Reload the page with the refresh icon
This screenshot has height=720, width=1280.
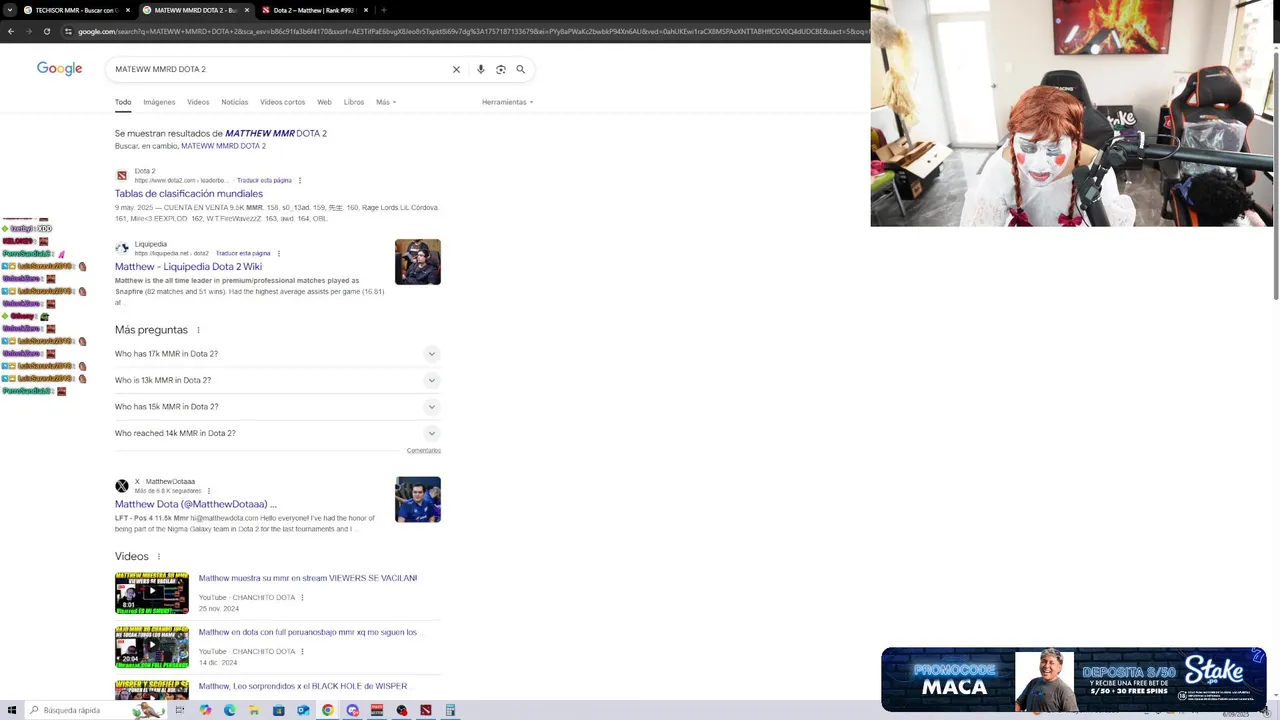point(46,31)
